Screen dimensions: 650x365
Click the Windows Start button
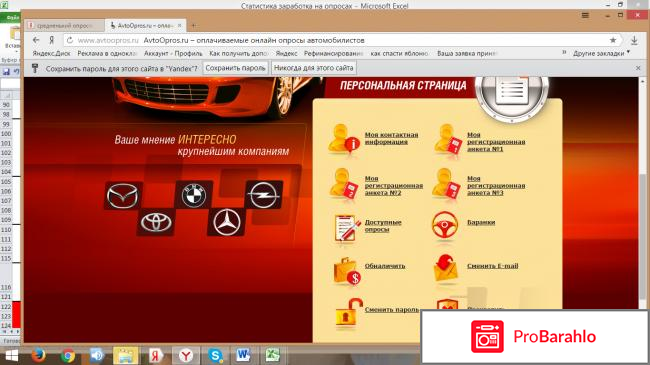coord(12,356)
